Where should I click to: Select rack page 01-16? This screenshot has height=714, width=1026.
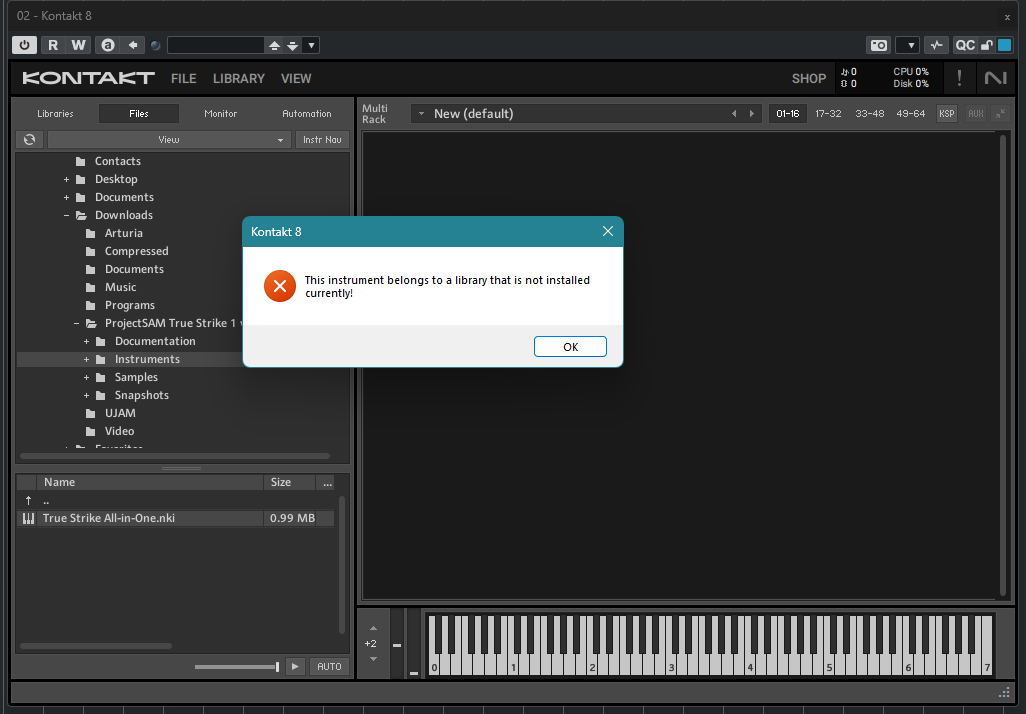[x=787, y=114]
